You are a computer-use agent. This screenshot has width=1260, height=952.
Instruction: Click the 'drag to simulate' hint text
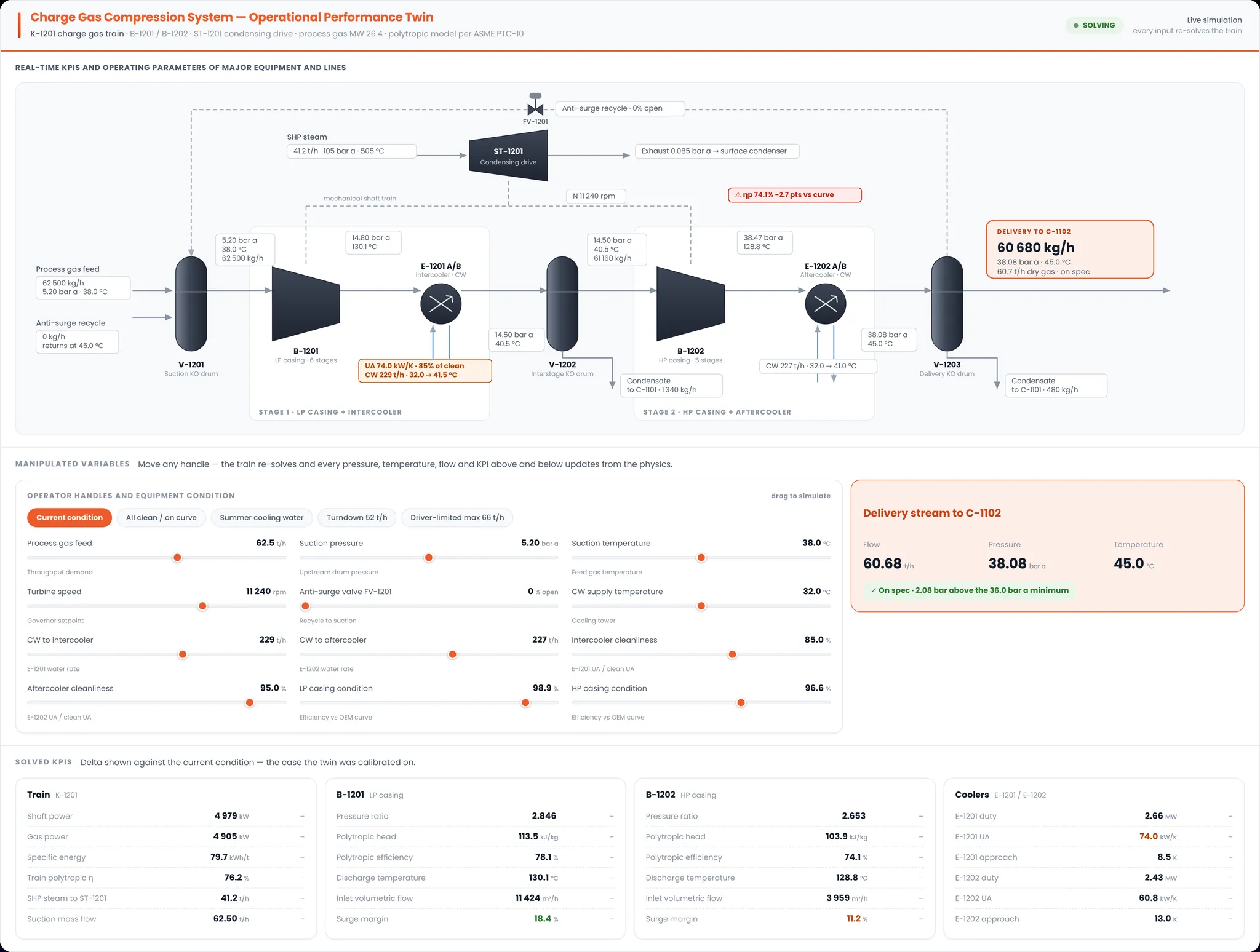click(800, 496)
